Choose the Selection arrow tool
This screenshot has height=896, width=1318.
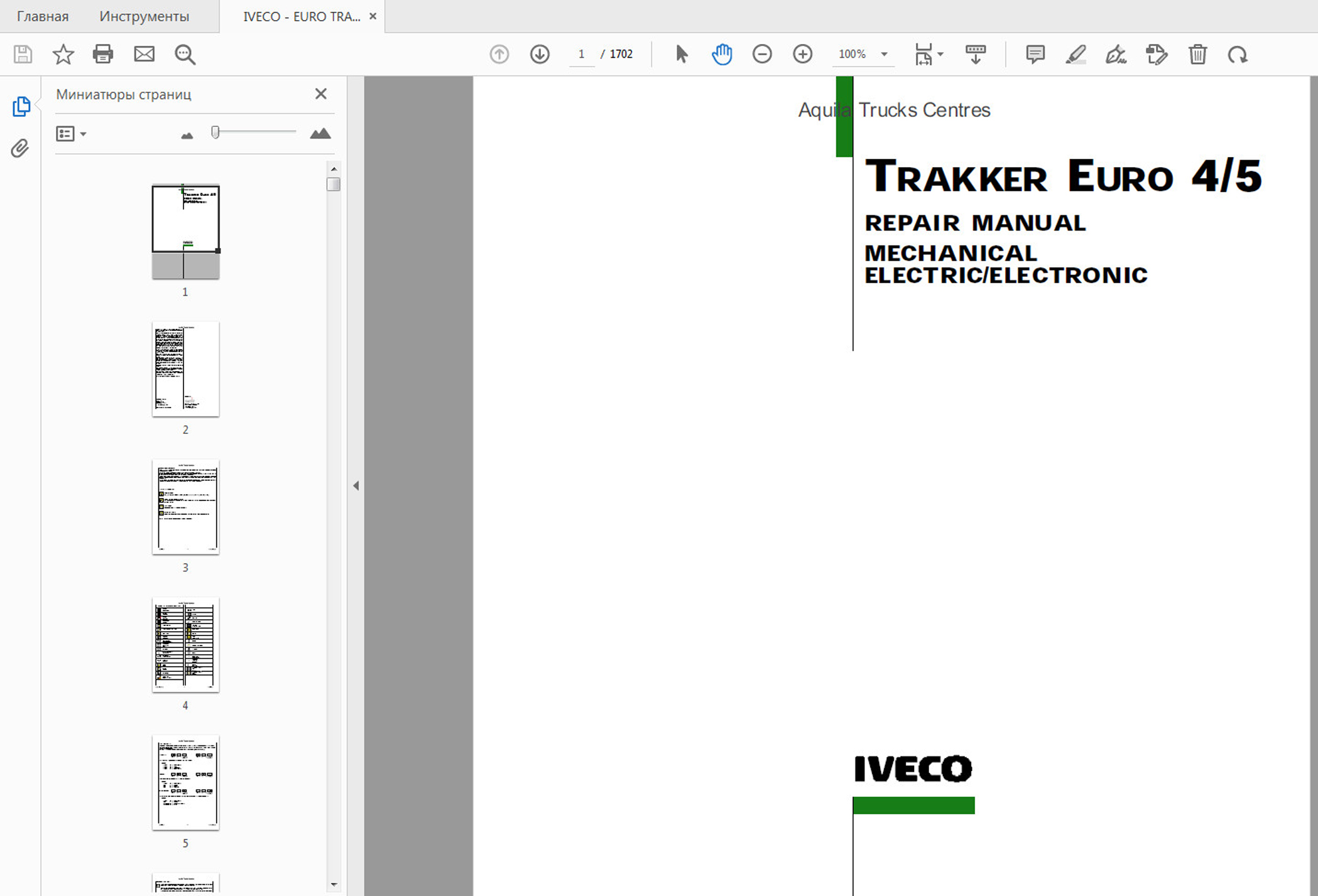point(682,55)
